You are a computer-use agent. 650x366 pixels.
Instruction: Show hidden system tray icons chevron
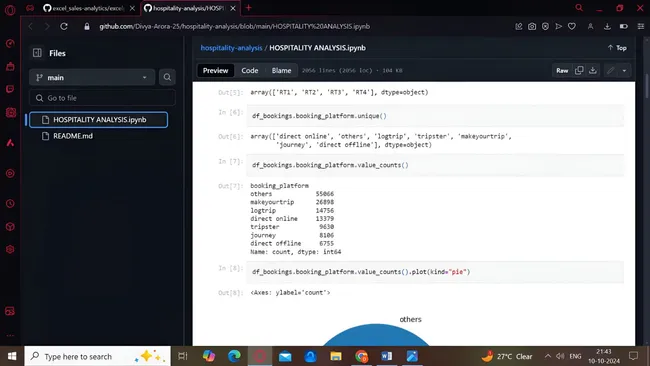click(548, 356)
